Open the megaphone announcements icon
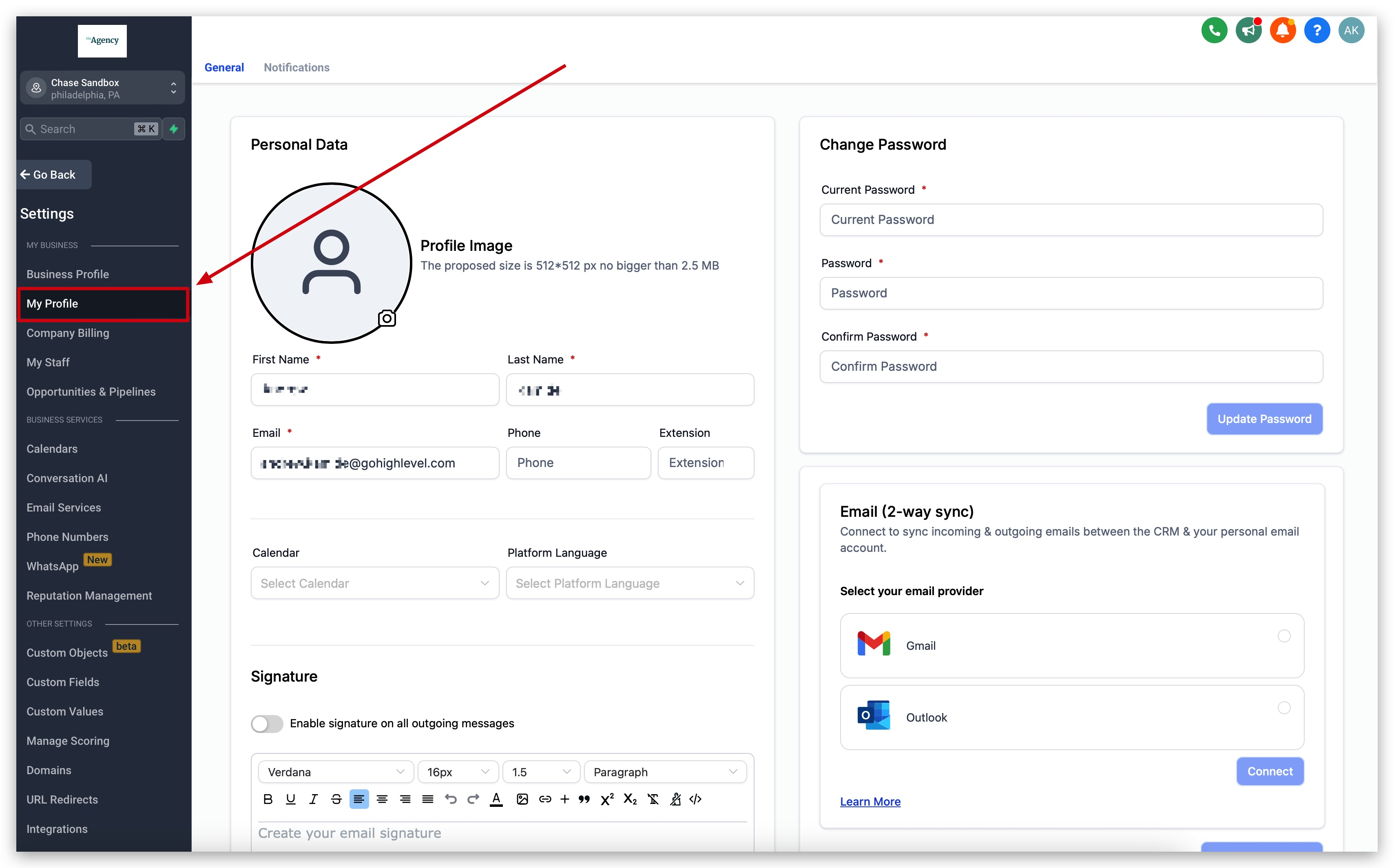The image size is (1394, 868). 1248,31
